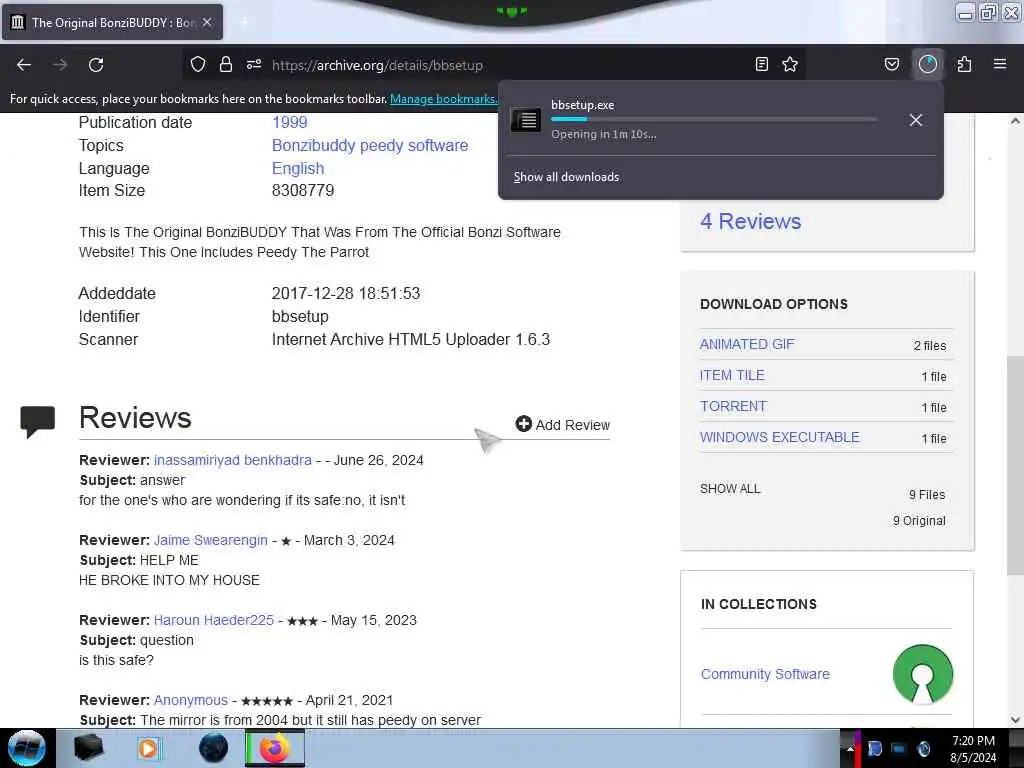The width and height of the screenshot is (1024, 768).
Task: Open the 4 Reviews link
Action: tap(750, 221)
